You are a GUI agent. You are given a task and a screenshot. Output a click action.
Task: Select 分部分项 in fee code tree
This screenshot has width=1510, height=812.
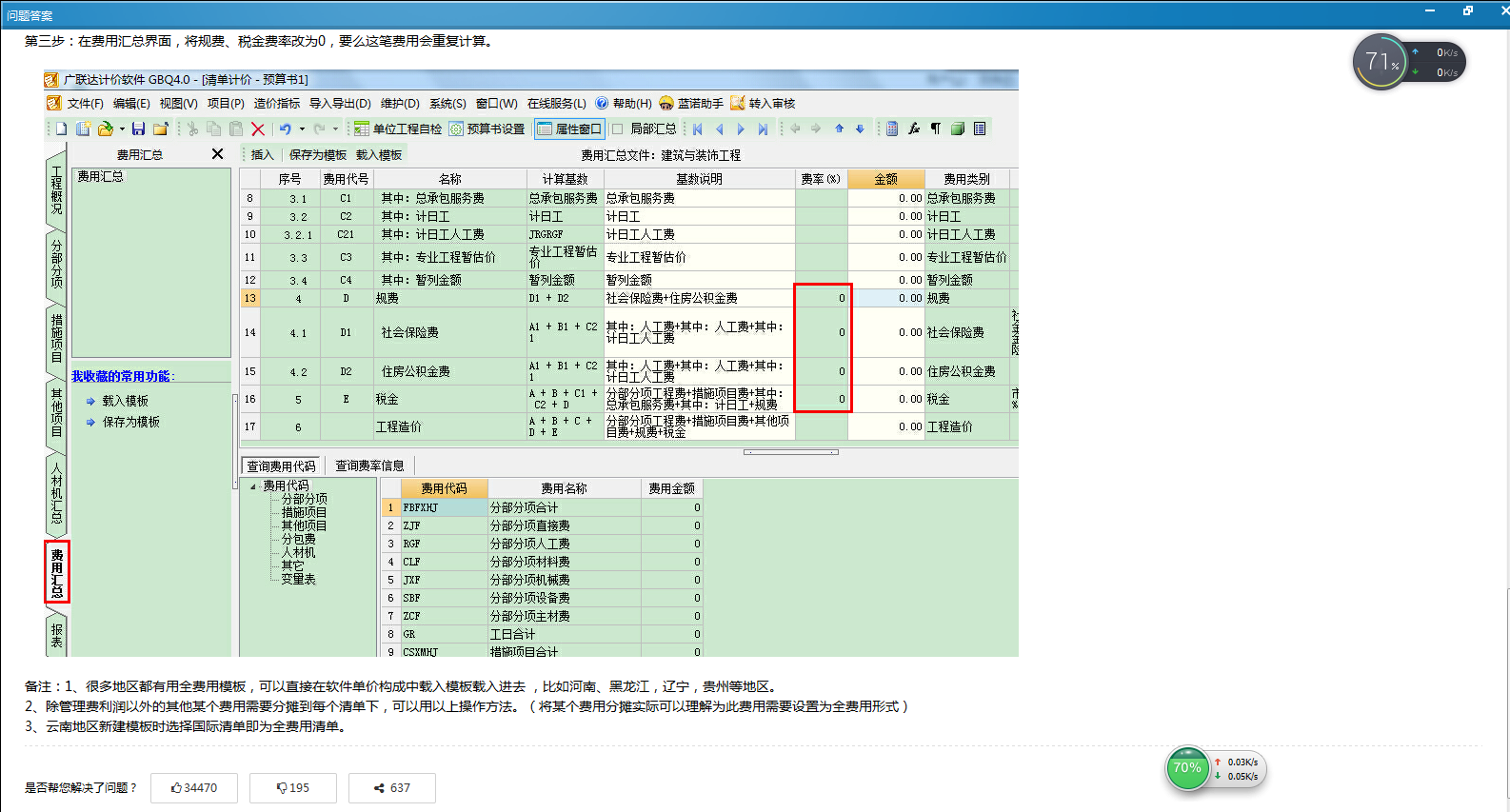coord(304,499)
